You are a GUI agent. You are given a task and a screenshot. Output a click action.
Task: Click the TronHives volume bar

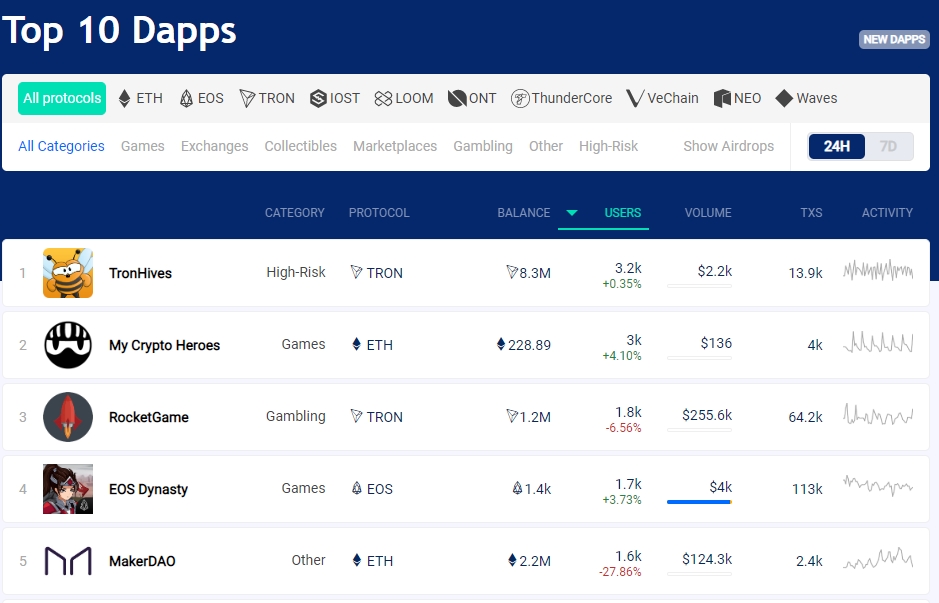699,286
